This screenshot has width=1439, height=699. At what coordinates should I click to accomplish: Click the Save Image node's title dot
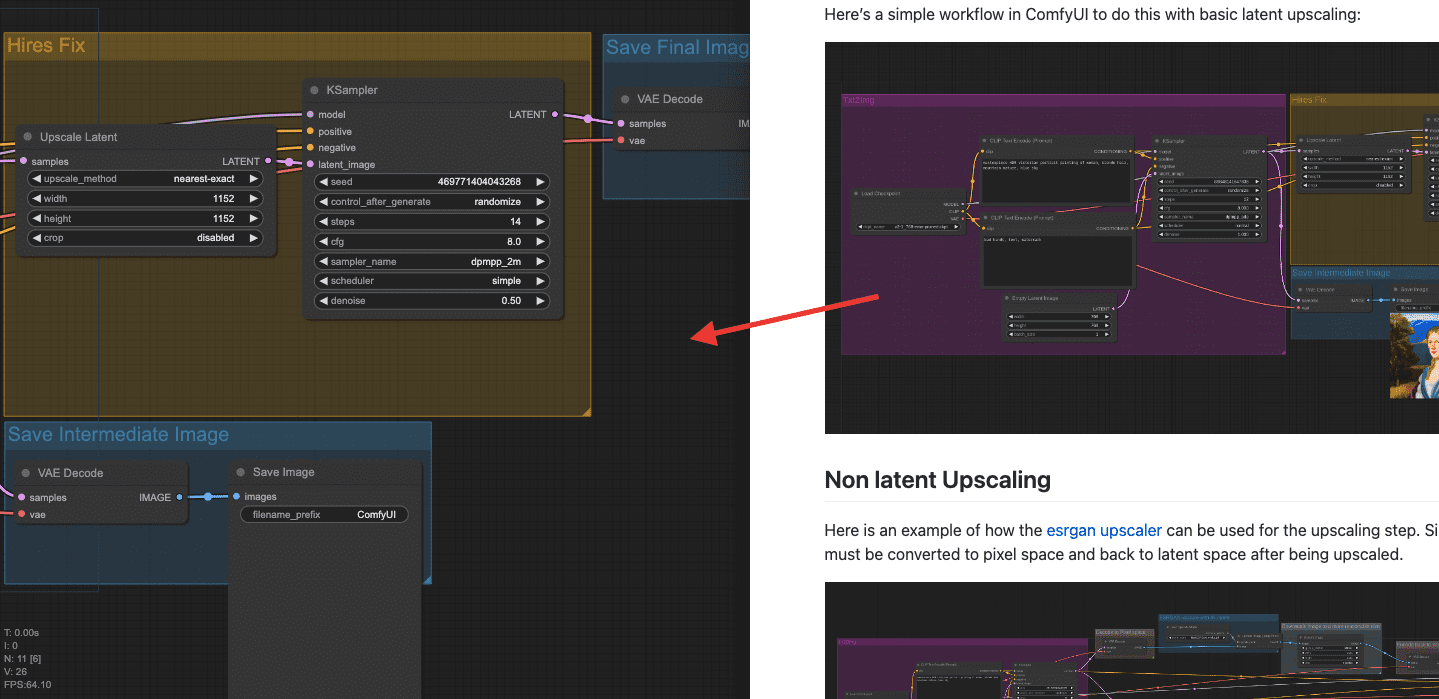240,472
